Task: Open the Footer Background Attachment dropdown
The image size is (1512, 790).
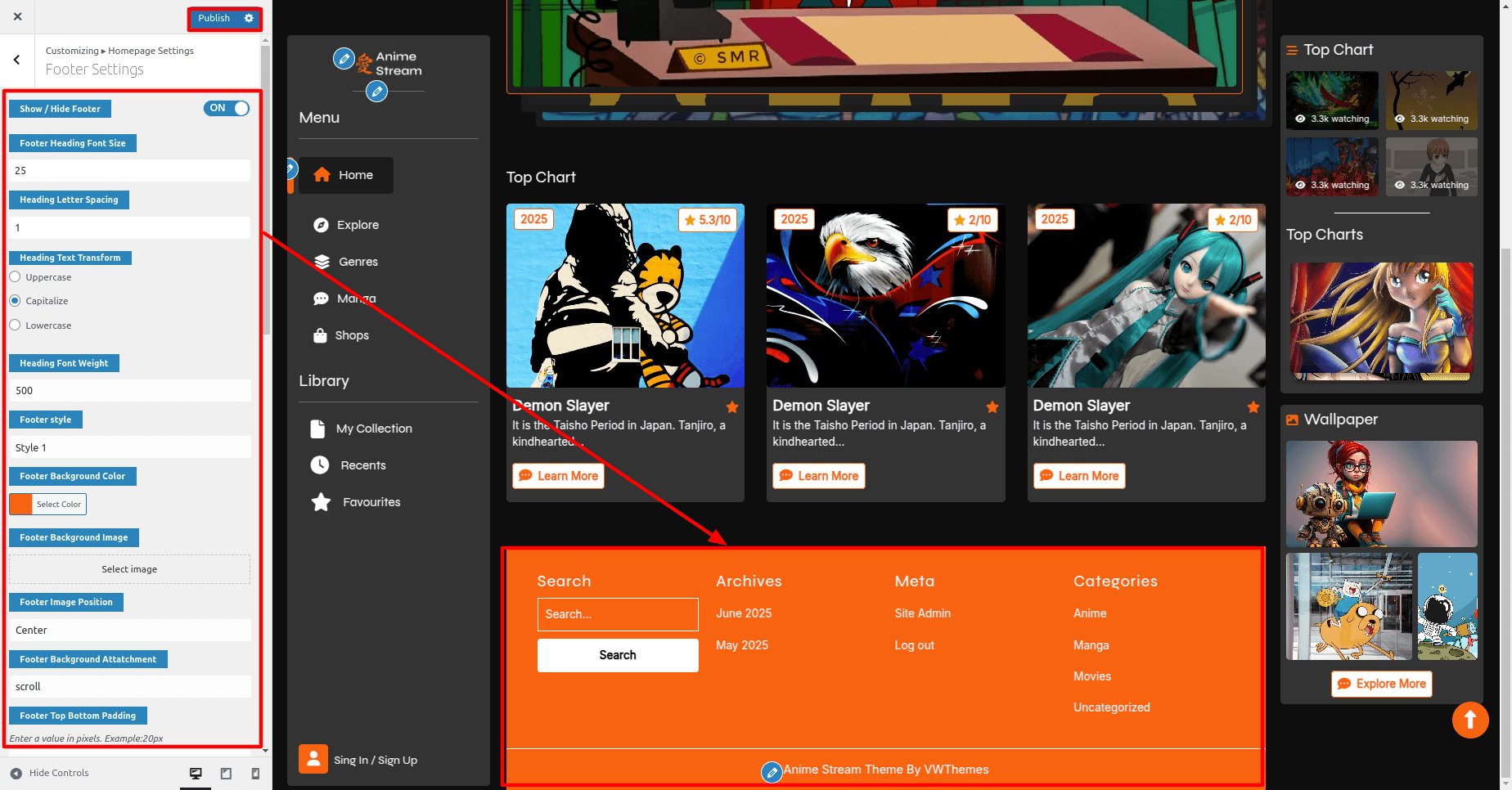Action: click(x=130, y=686)
